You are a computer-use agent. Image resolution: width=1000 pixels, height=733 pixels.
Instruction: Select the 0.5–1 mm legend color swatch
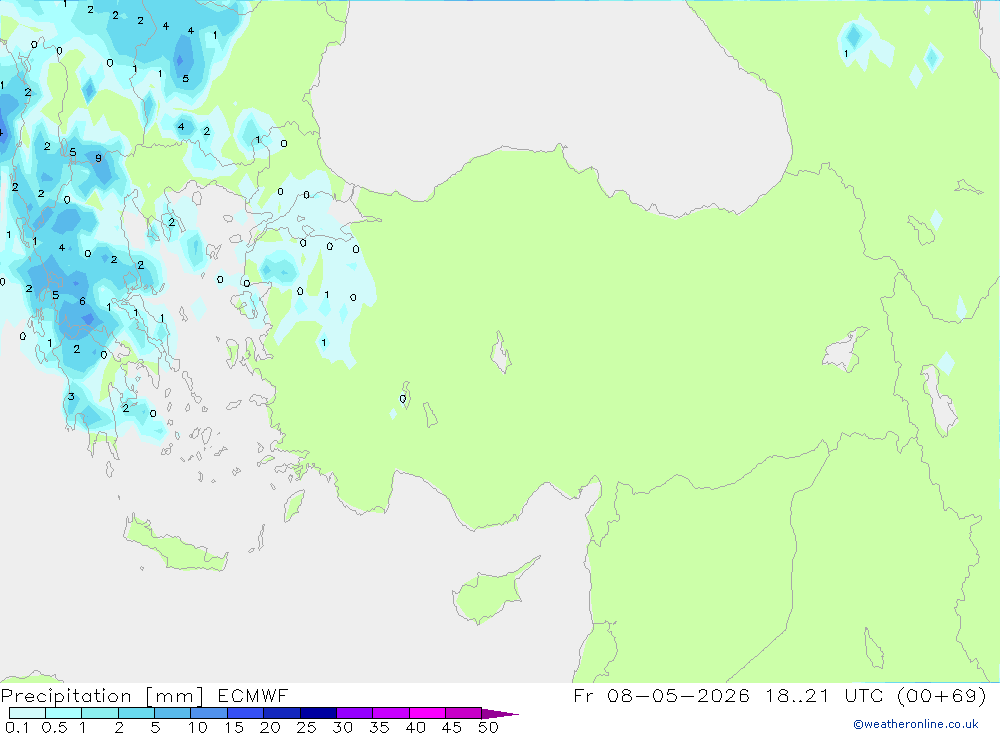click(63, 713)
